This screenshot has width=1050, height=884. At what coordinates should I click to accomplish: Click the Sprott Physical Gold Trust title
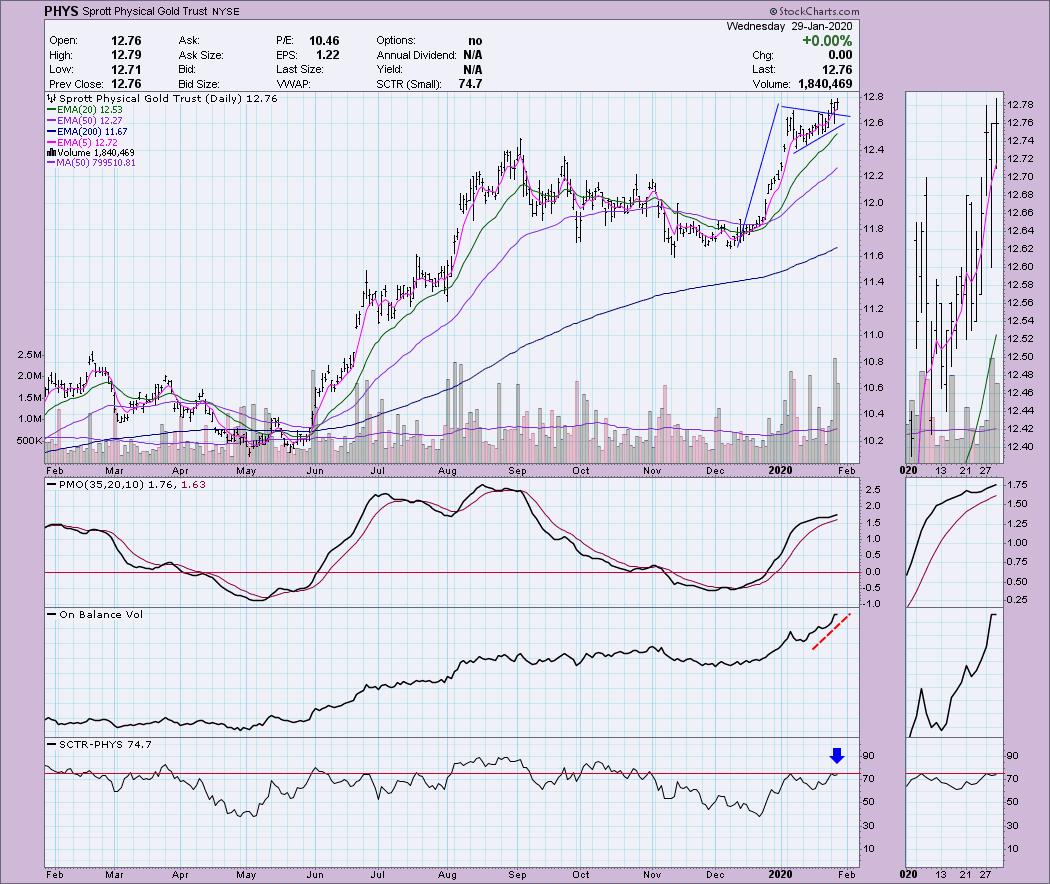(x=147, y=11)
